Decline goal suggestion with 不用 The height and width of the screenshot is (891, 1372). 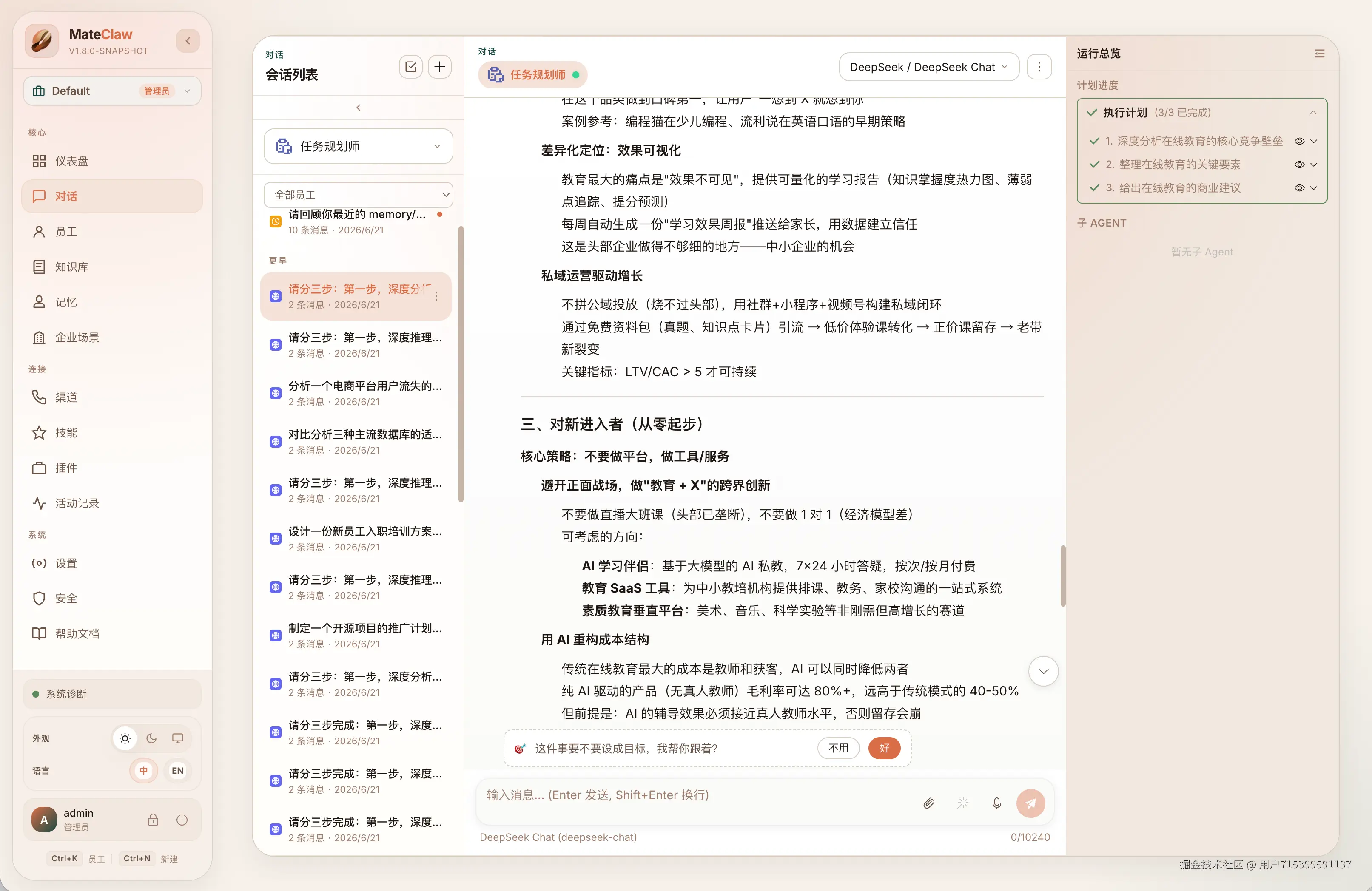838,748
